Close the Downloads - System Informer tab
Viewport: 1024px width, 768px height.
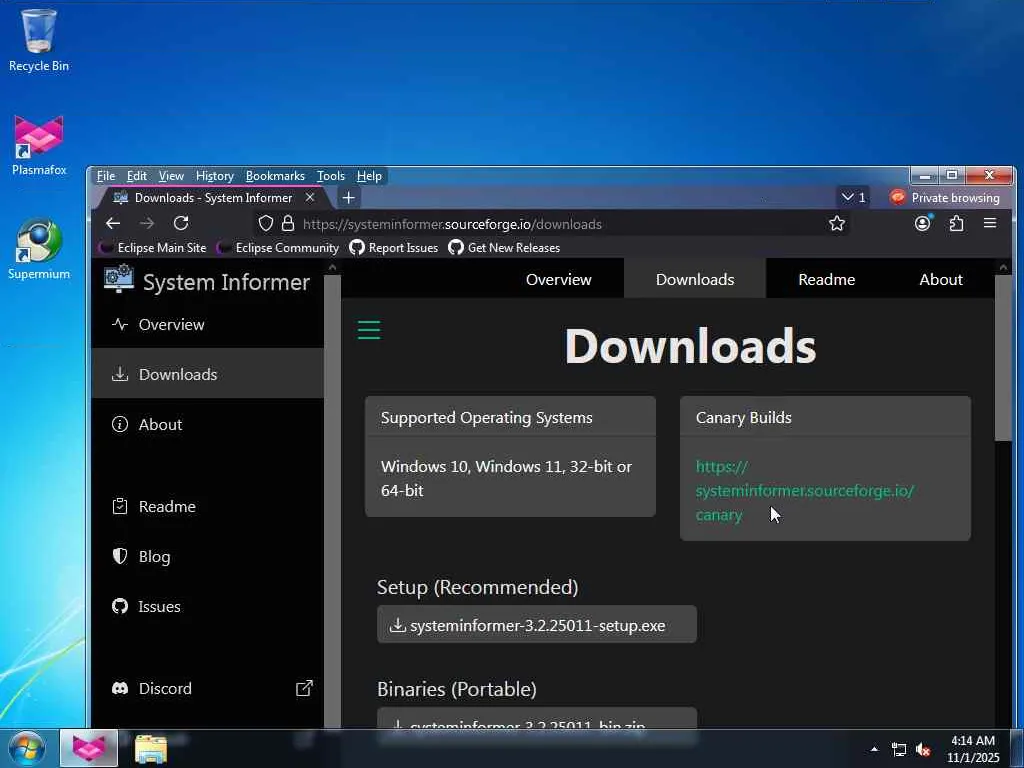coord(310,197)
